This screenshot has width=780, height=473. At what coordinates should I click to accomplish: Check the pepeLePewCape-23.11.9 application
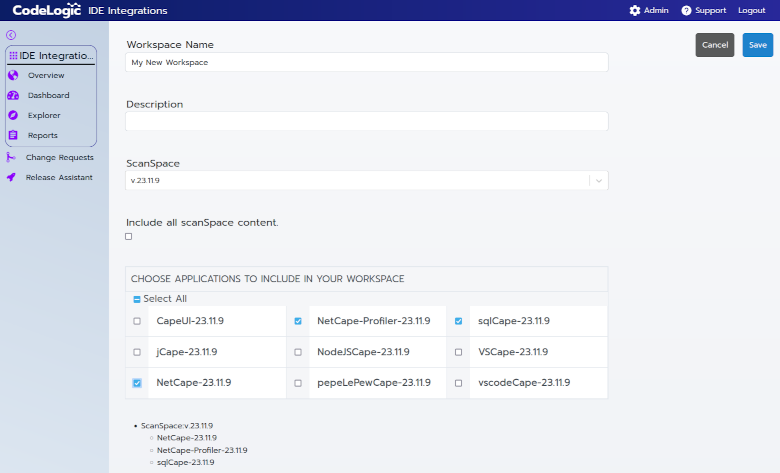click(298, 383)
